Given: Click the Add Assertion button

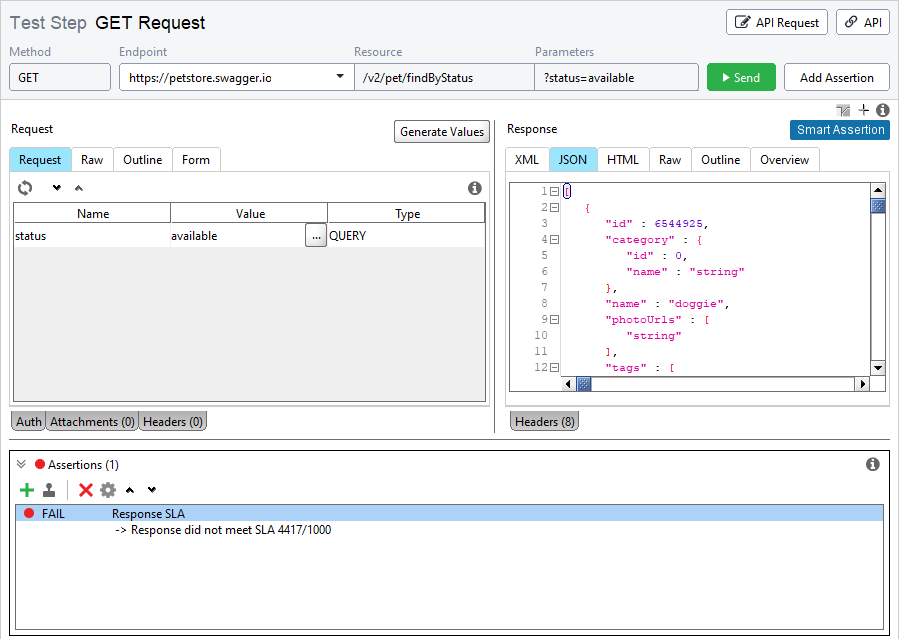Looking at the screenshot, I should [837, 77].
